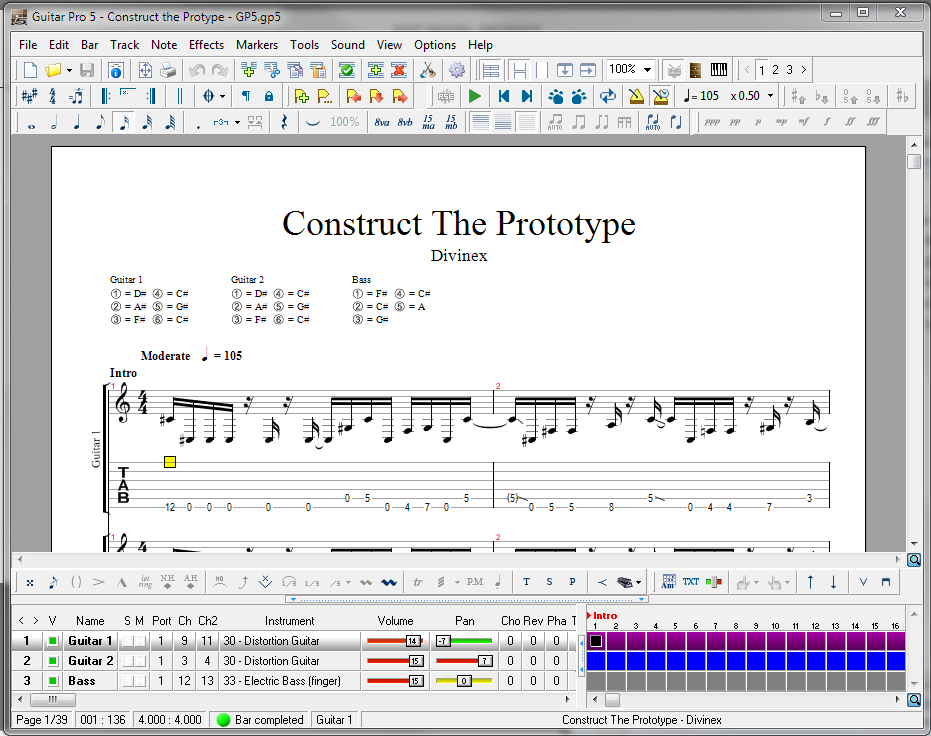Apply the fortissimo (ff) dynamic

(850, 123)
